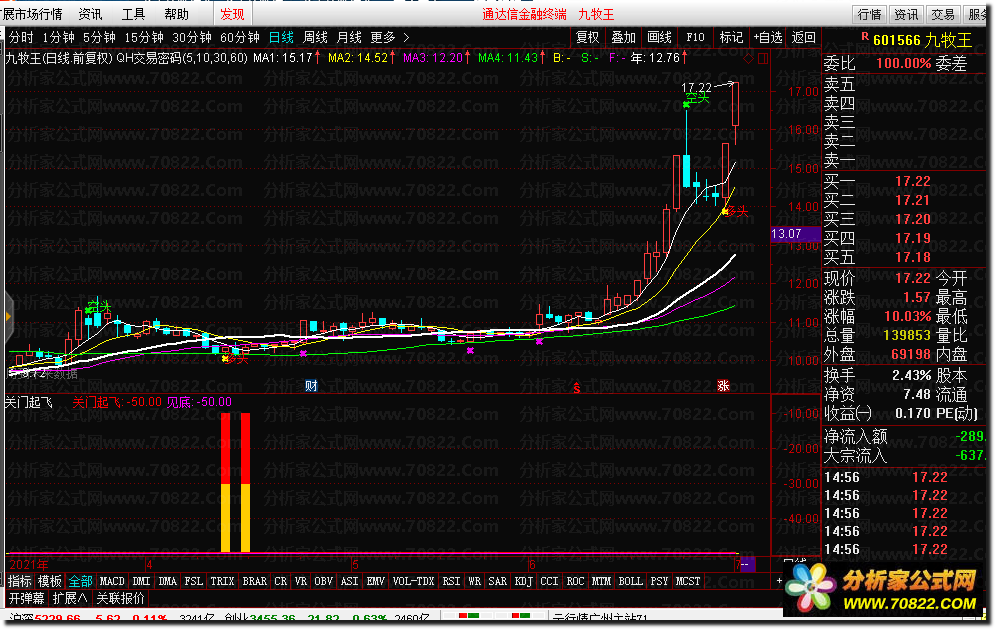Click the top-right 资讯 button

pyautogui.click(x=906, y=14)
